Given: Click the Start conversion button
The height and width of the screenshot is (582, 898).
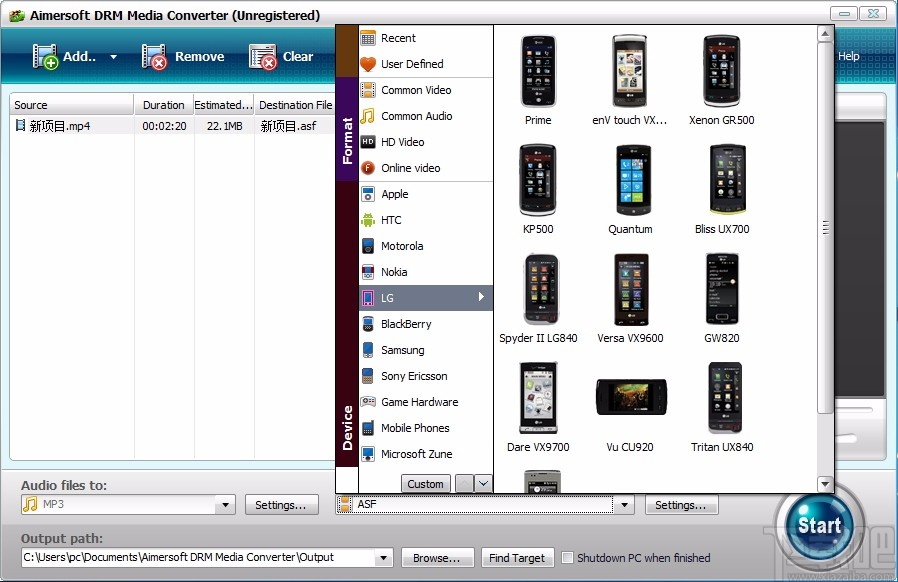Looking at the screenshot, I should click(x=819, y=524).
